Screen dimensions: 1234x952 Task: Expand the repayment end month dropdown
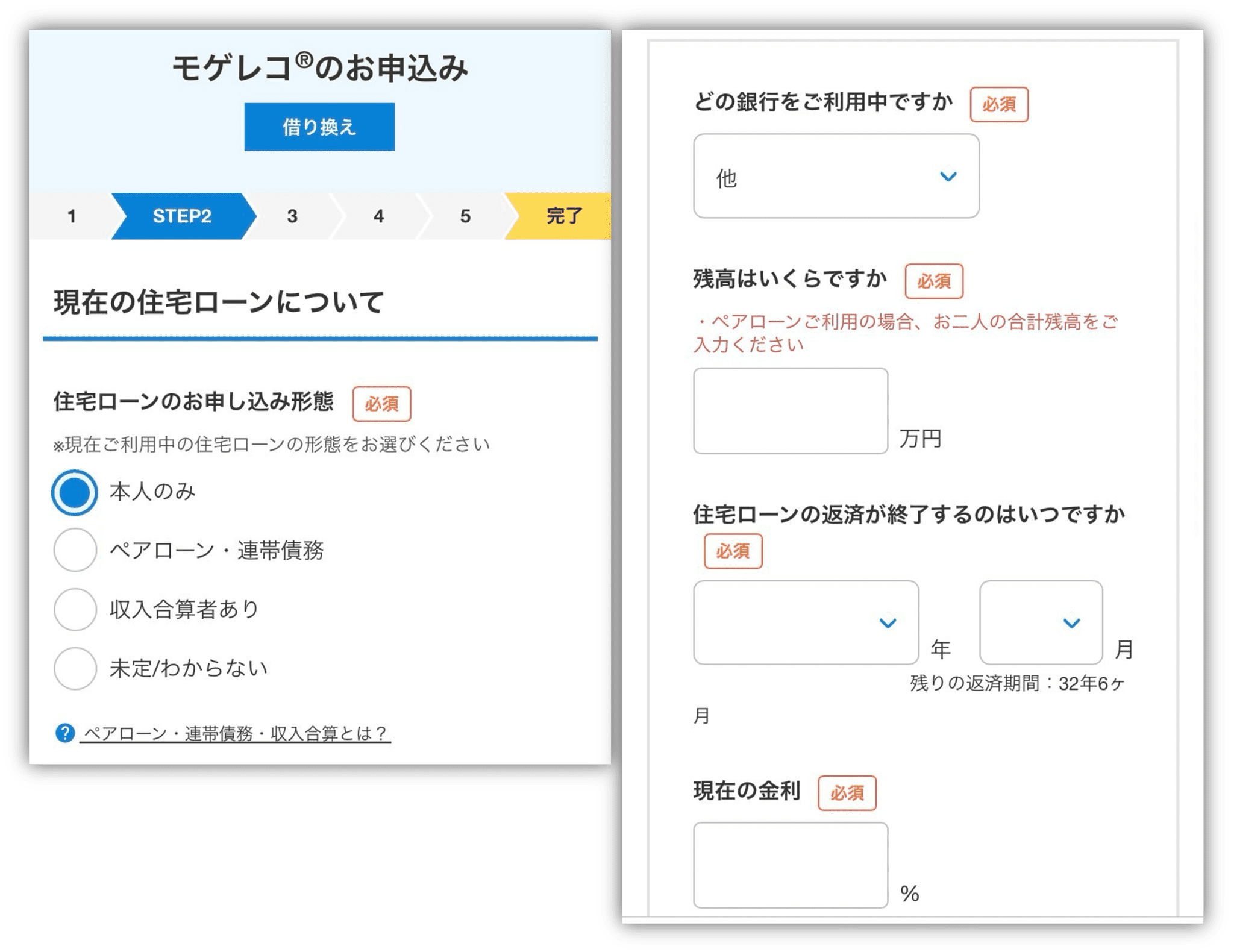tap(1041, 622)
